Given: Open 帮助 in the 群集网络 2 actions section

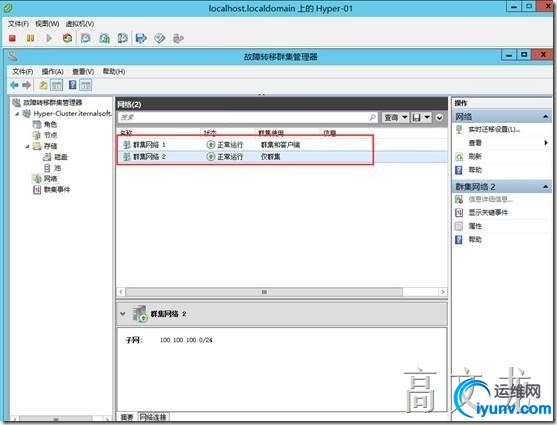Looking at the screenshot, I should [475, 240].
